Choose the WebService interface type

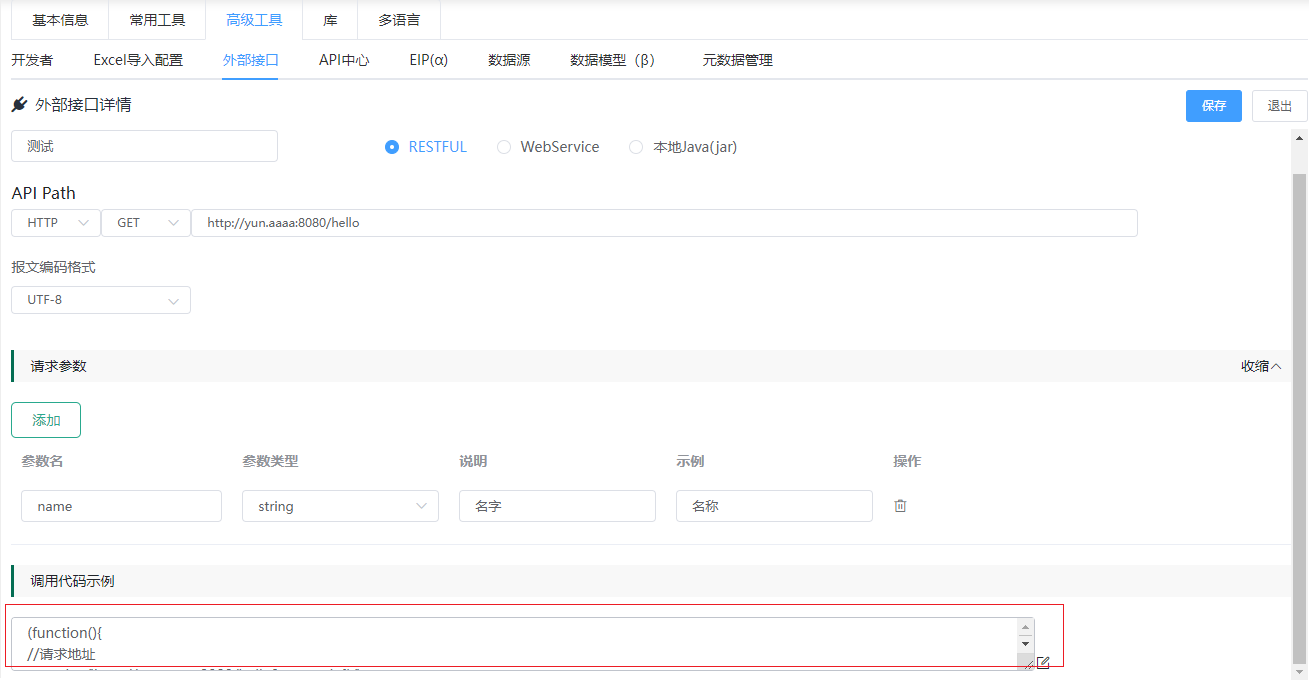(504, 147)
